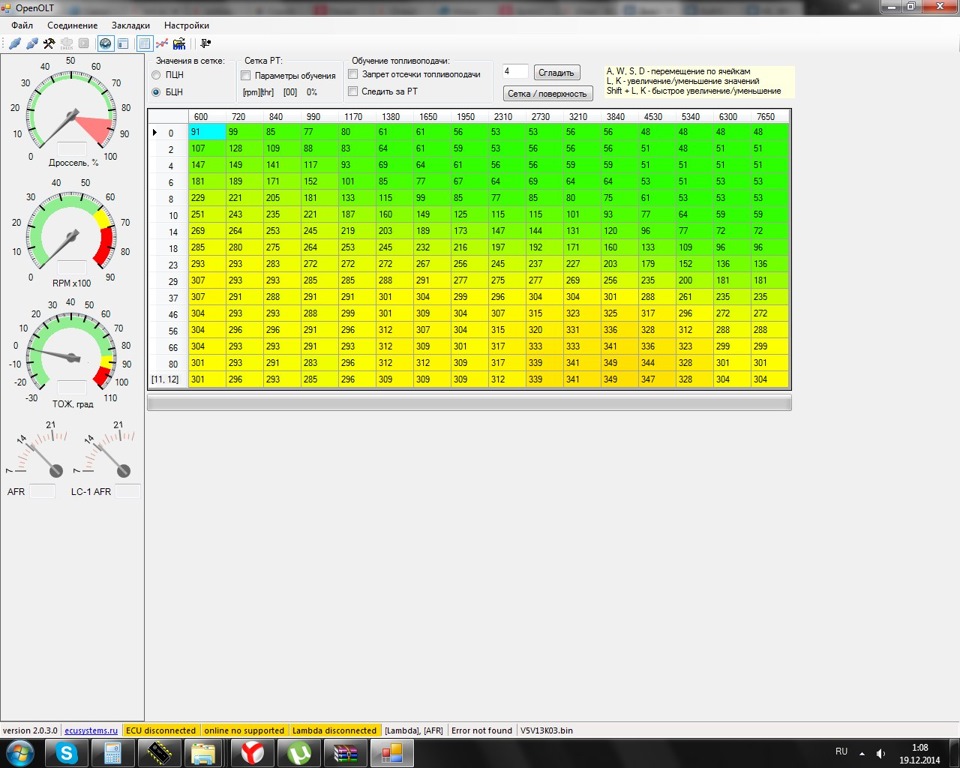The width and height of the screenshot is (960, 768).
Task: Select the БЦН radio button
Action: tap(156, 92)
